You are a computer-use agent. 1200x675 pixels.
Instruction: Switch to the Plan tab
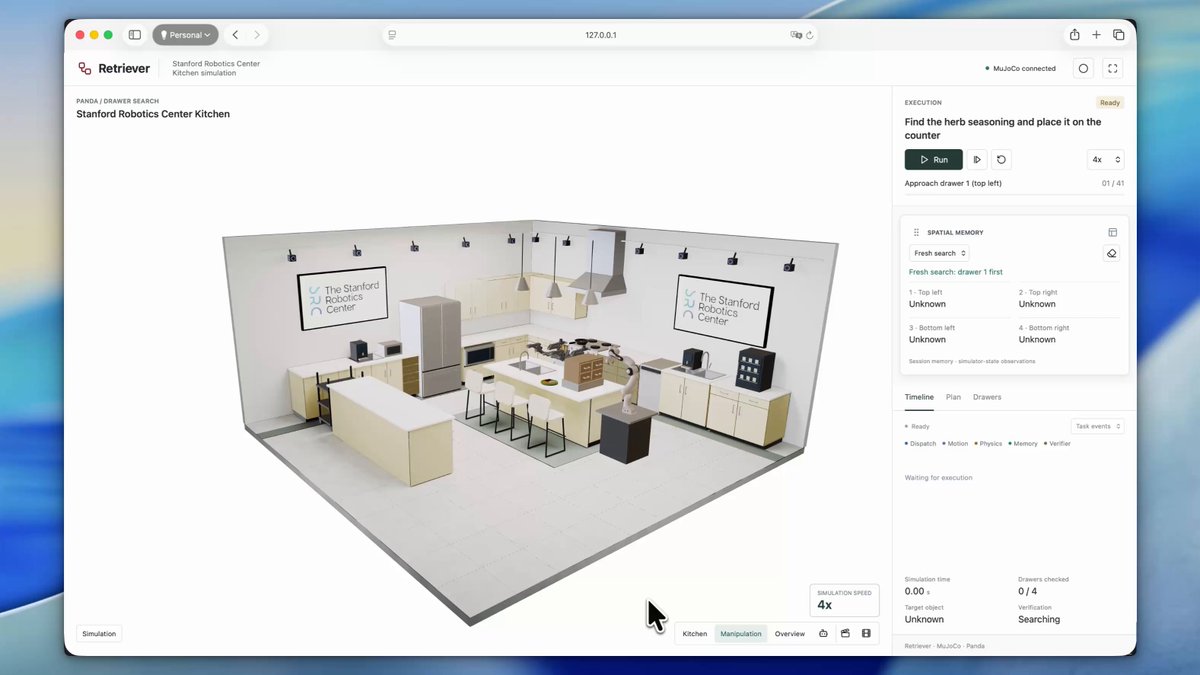point(953,397)
